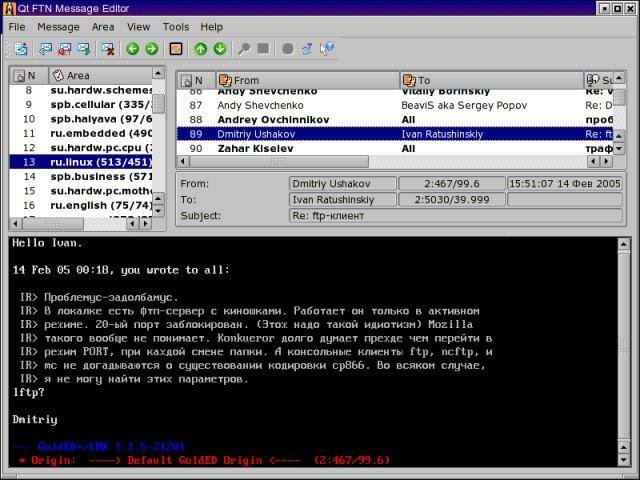640x480 pixels.
Task: Click the Subject field with Re: ftp-клиент
Action: click(456, 216)
